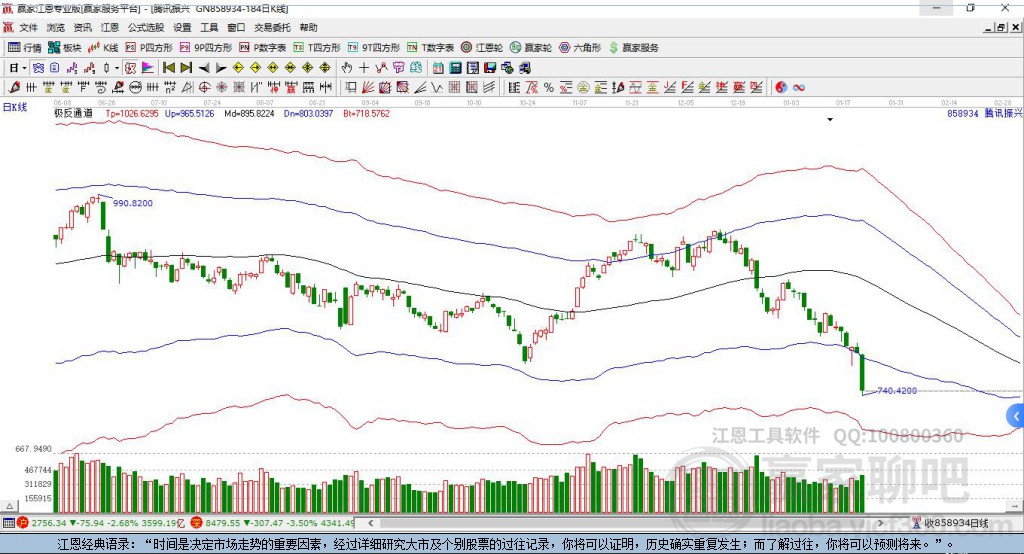This screenshot has width=1024, height=554.
Task: Select the angle lines tool
Action: click(419, 88)
